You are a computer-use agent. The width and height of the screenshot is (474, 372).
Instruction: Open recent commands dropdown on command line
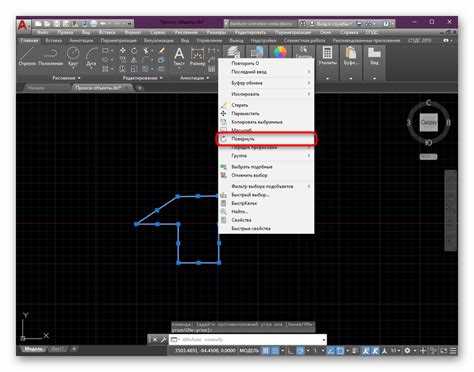(x=174, y=340)
